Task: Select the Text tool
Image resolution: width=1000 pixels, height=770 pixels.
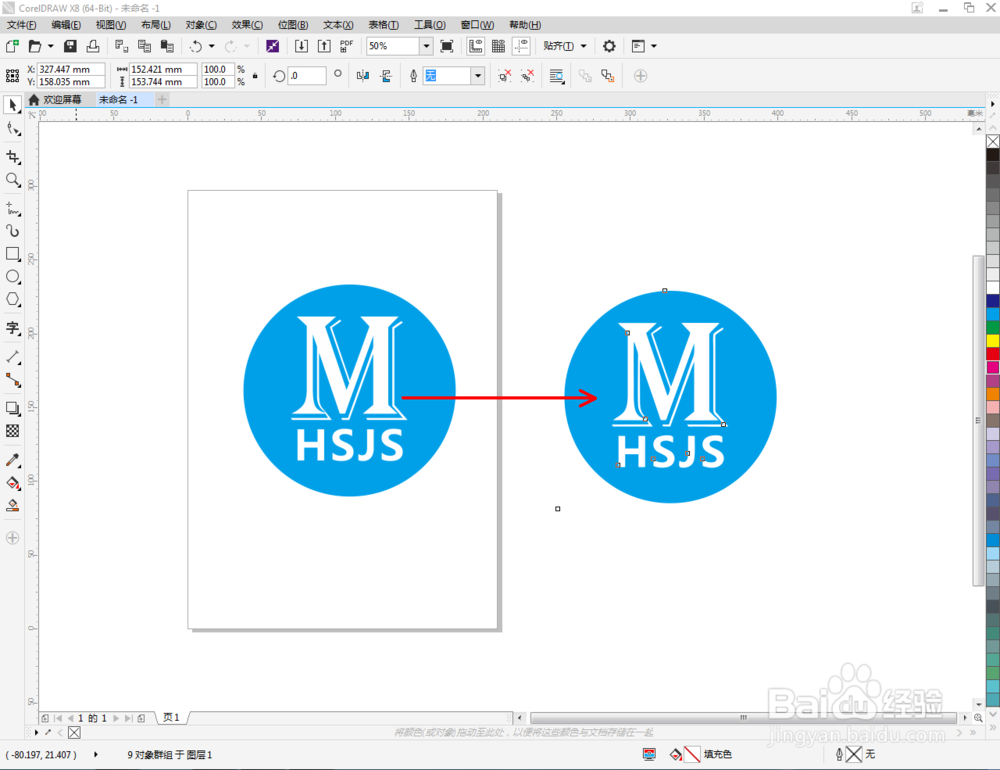Action: 13,328
